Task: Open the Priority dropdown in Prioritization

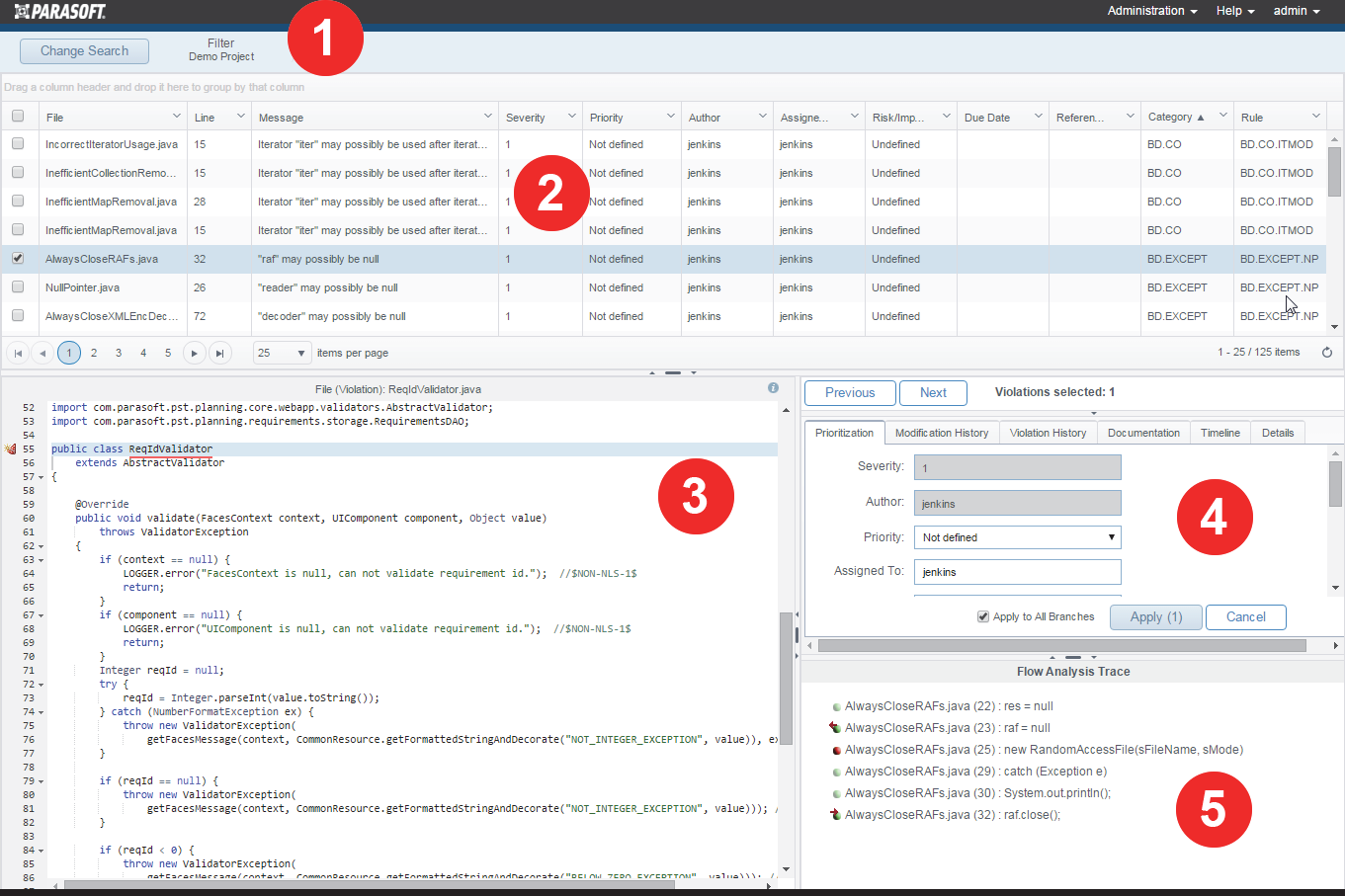Action: point(1018,537)
